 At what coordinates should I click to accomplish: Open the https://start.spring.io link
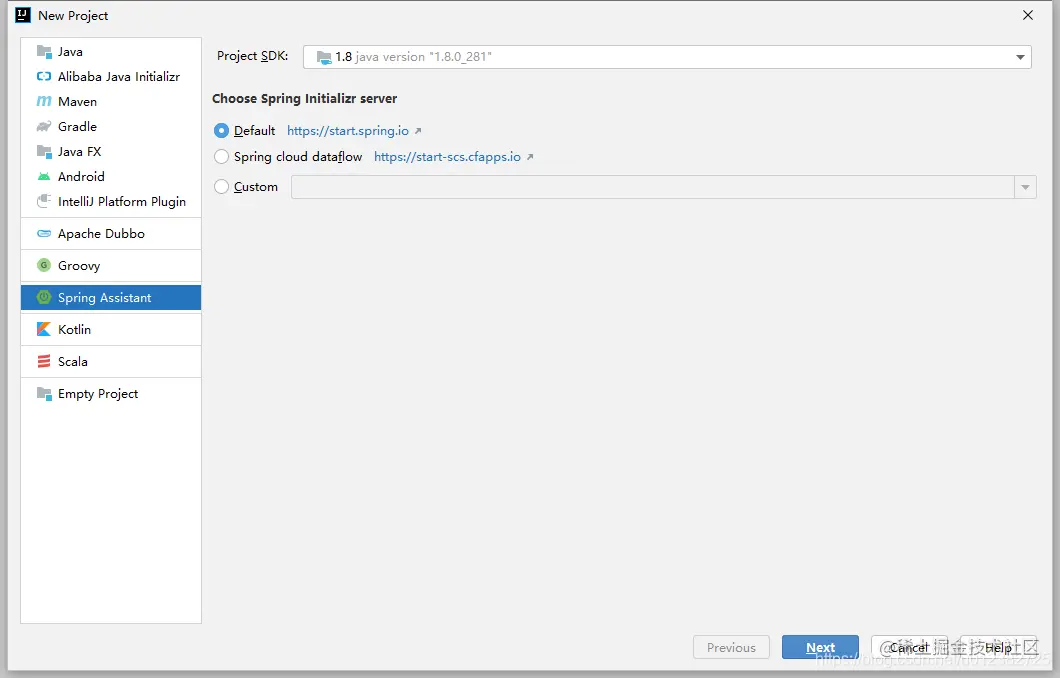click(347, 131)
